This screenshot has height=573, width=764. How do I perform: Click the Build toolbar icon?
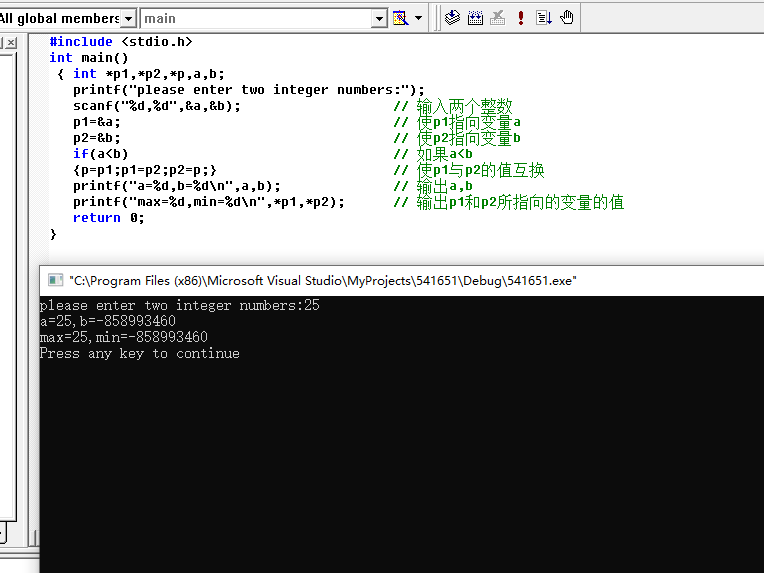click(x=475, y=18)
